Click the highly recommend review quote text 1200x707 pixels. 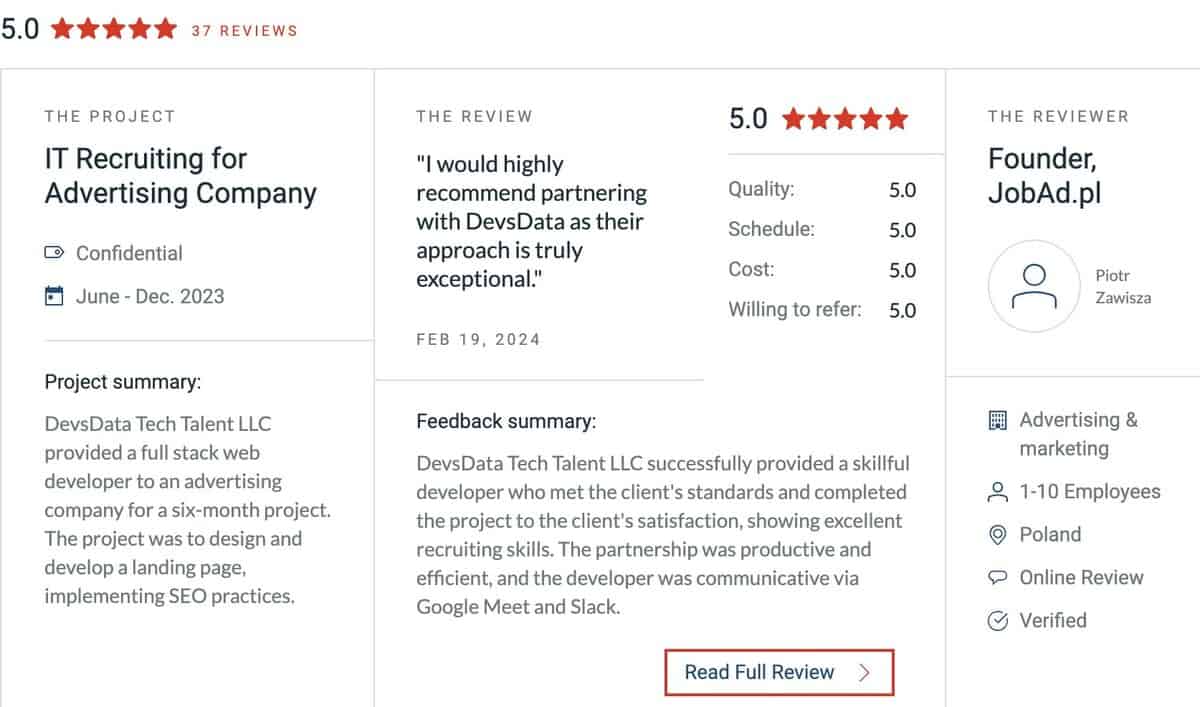click(x=531, y=220)
